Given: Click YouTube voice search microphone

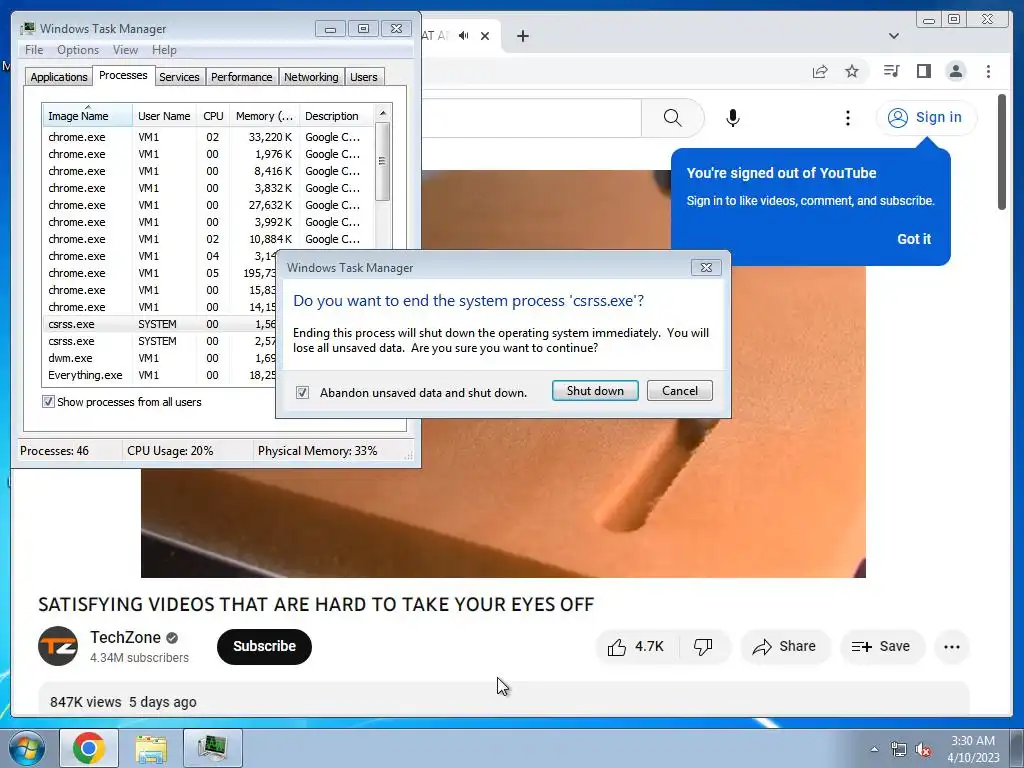Looking at the screenshot, I should click(x=733, y=118).
